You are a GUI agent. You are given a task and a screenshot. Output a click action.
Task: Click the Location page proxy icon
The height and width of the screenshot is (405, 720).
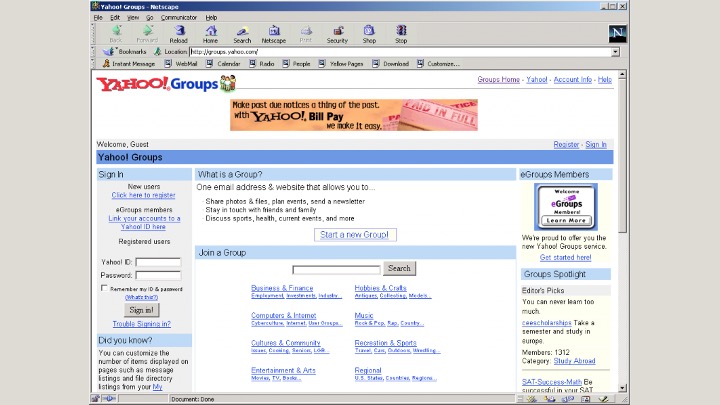pos(158,52)
